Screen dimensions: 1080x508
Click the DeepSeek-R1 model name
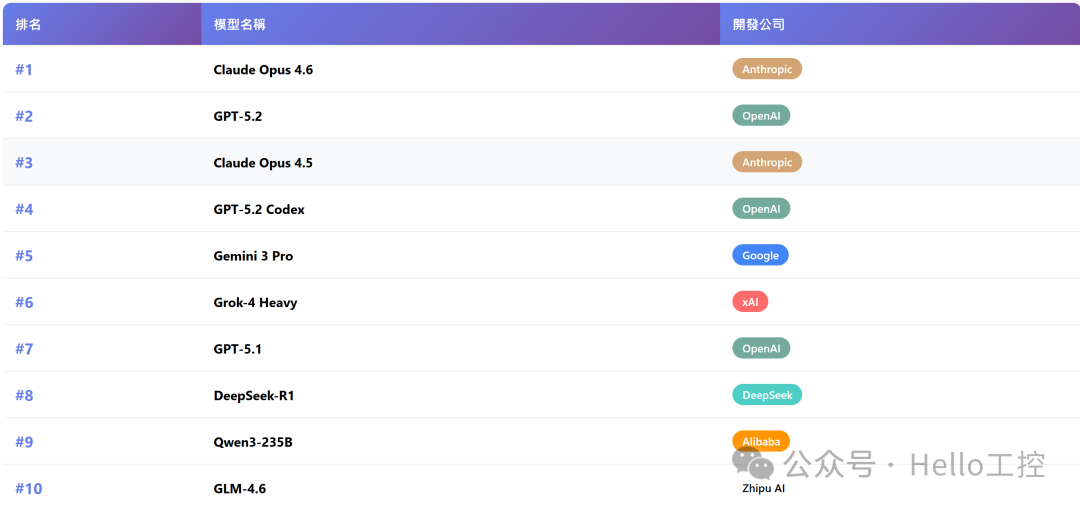(x=253, y=396)
